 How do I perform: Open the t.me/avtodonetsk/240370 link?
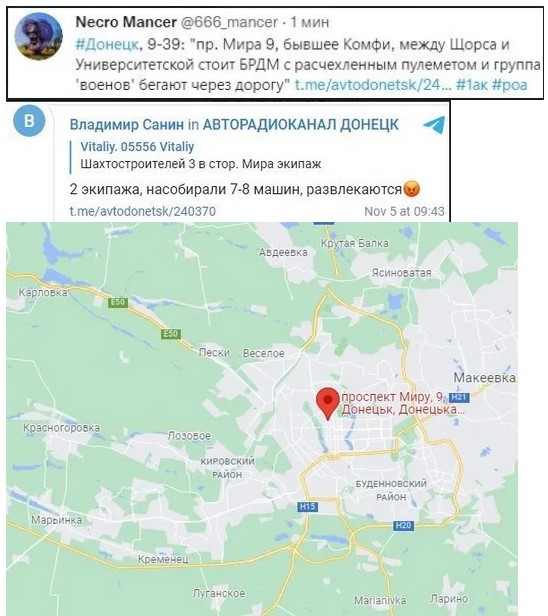(143, 211)
